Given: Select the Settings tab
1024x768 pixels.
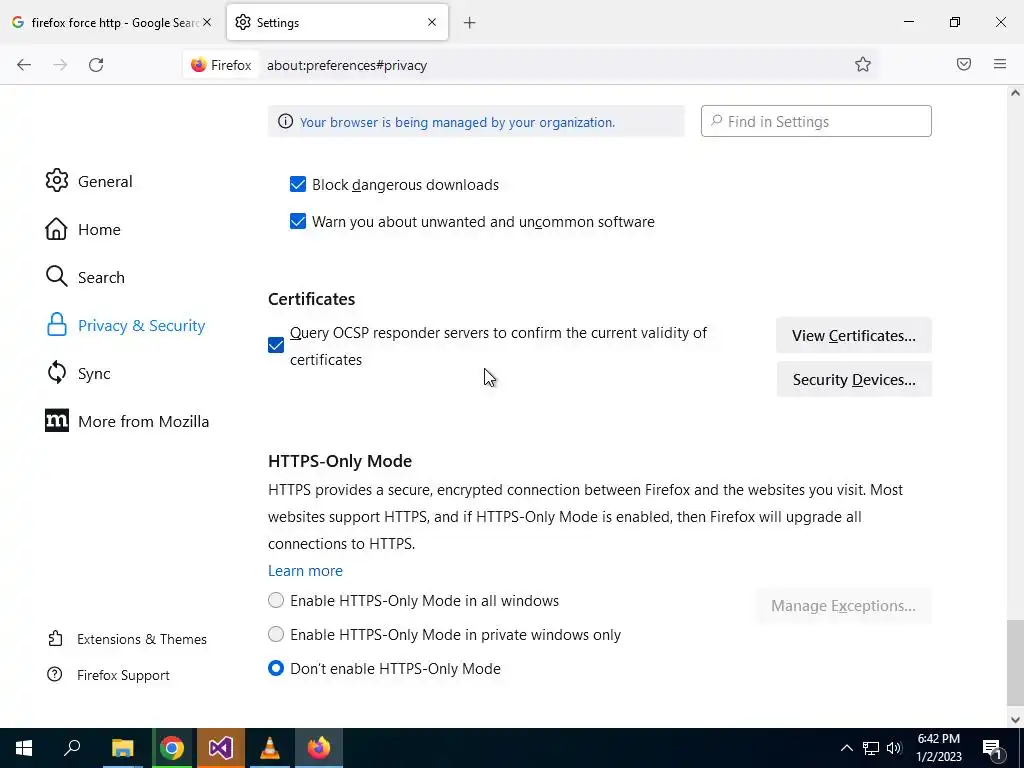Looking at the screenshot, I should click(337, 22).
